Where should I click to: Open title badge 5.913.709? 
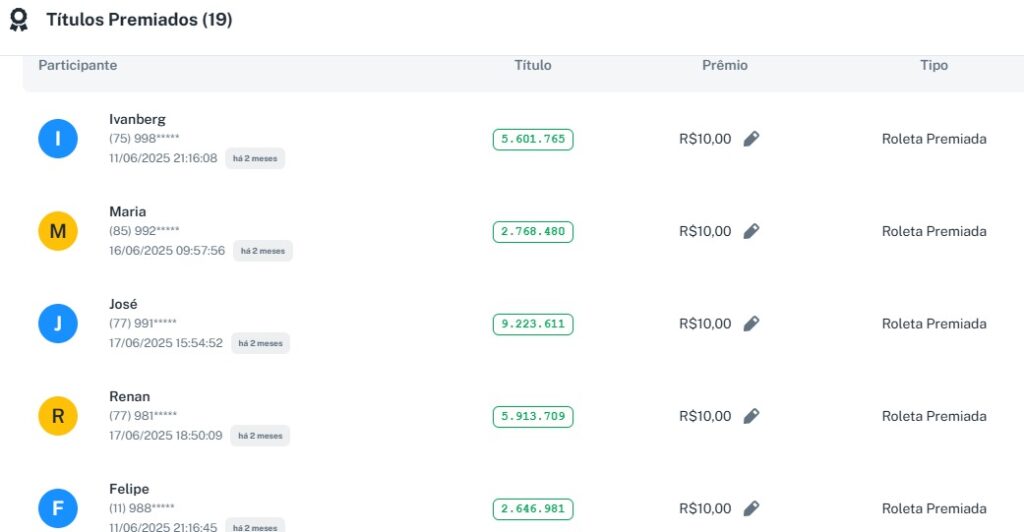pyautogui.click(x=533, y=417)
